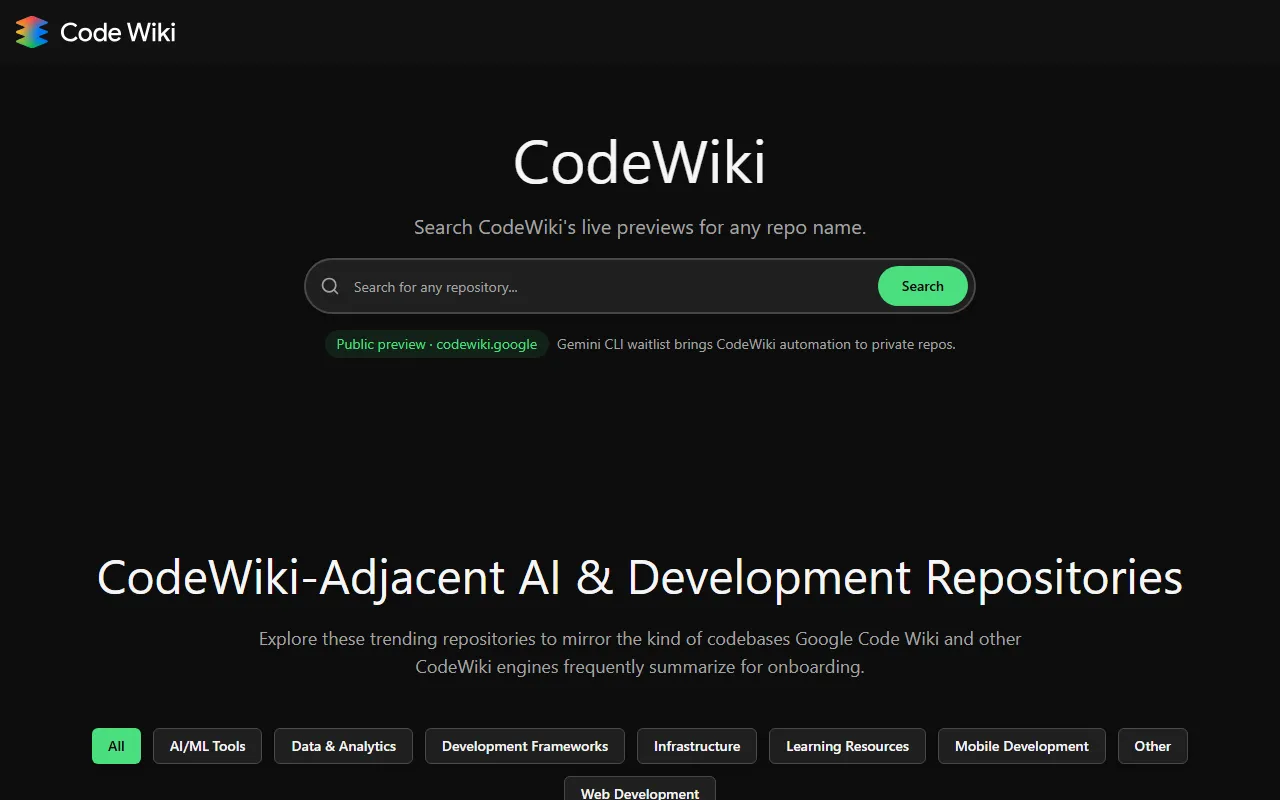Screen dimensions: 1280x800
Task: Choose the Data & Analytics category
Action: coord(343,746)
